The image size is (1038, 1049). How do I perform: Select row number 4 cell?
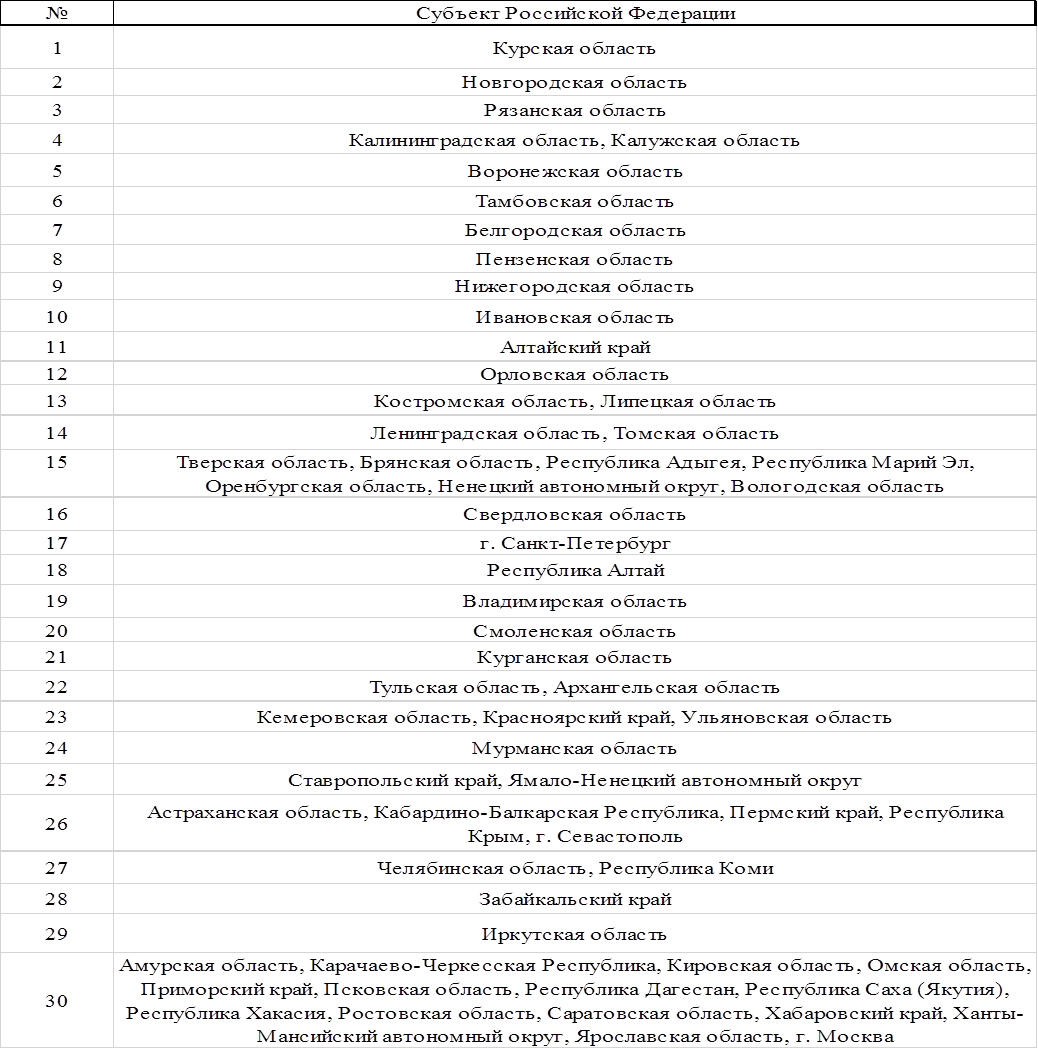tap(57, 139)
